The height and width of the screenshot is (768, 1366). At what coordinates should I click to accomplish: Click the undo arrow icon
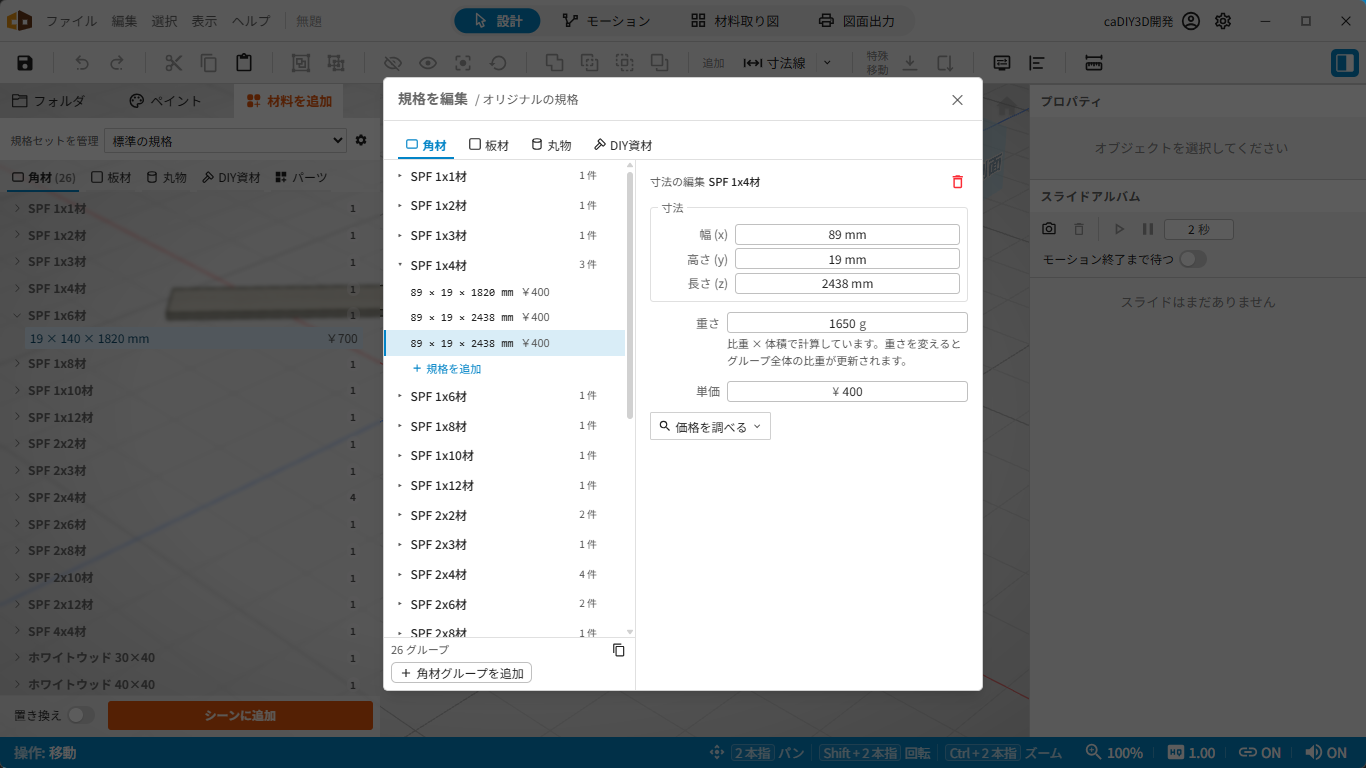click(x=82, y=63)
